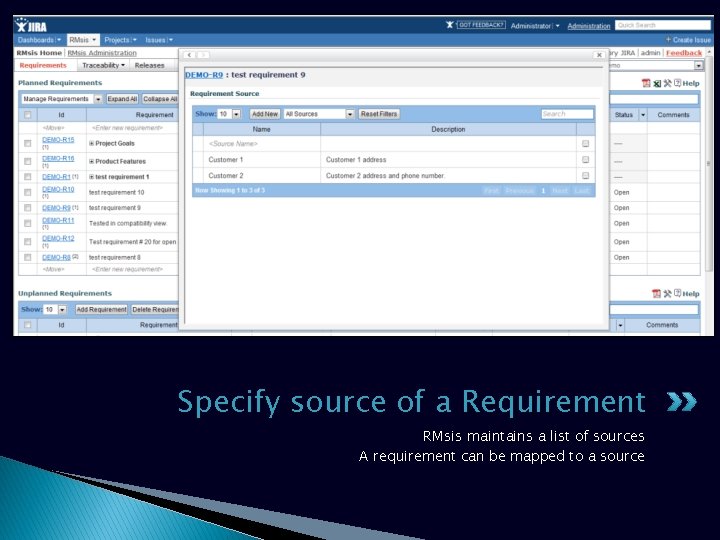Image resolution: width=720 pixels, height=540 pixels.
Task: Expand the test requirement 1 row
Action: pos(91,177)
